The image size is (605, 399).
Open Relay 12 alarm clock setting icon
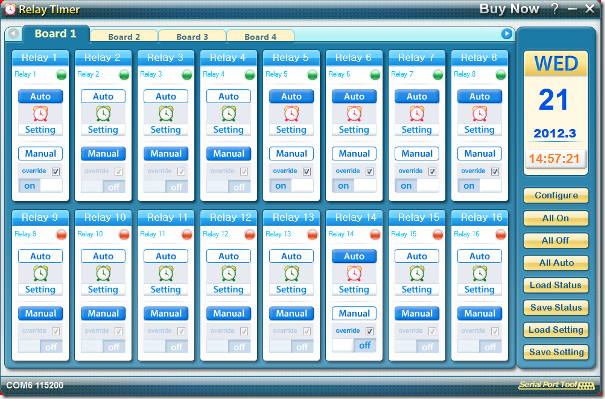click(x=228, y=274)
